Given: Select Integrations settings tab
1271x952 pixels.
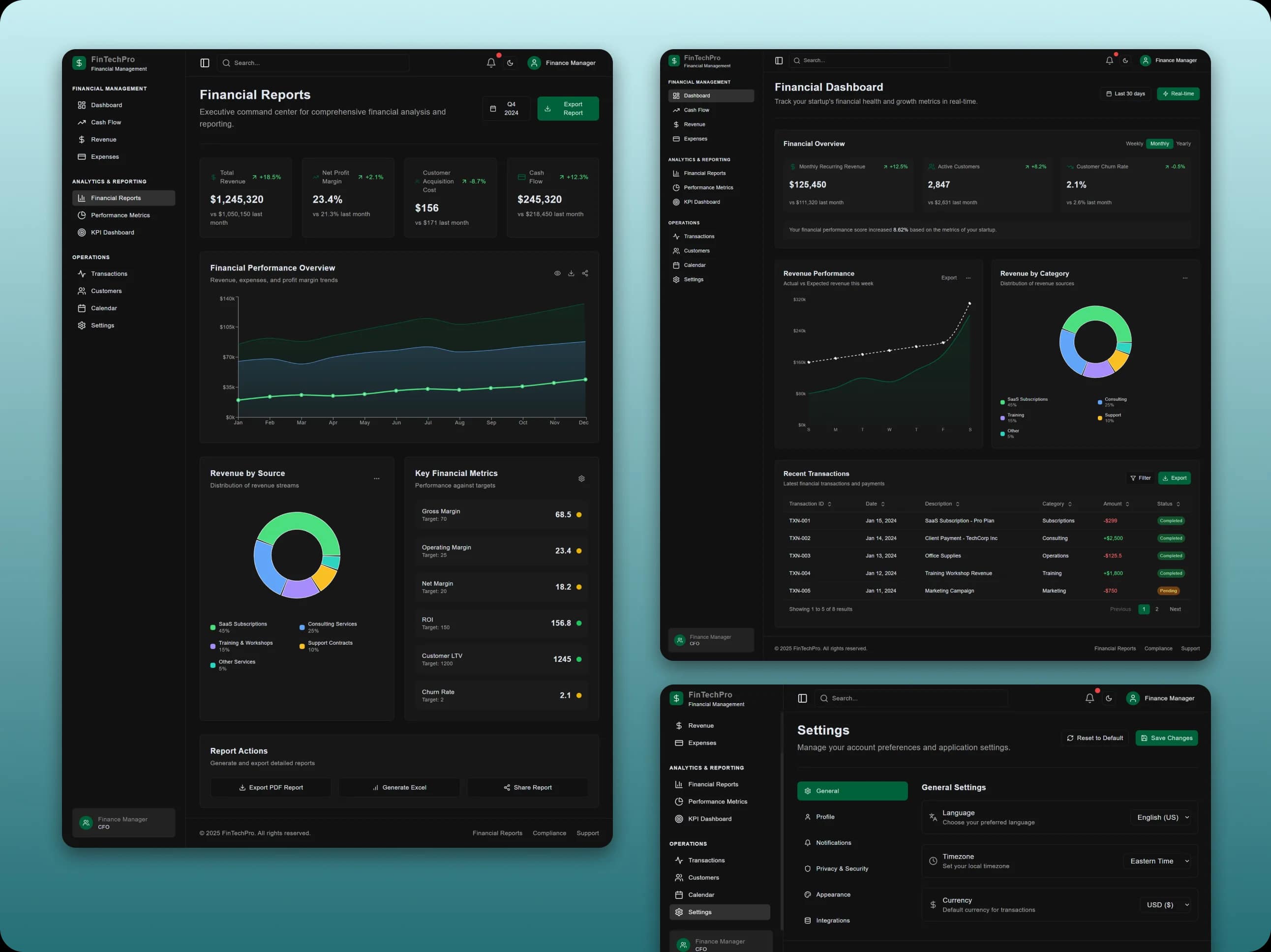Looking at the screenshot, I should tap(852, 921).
